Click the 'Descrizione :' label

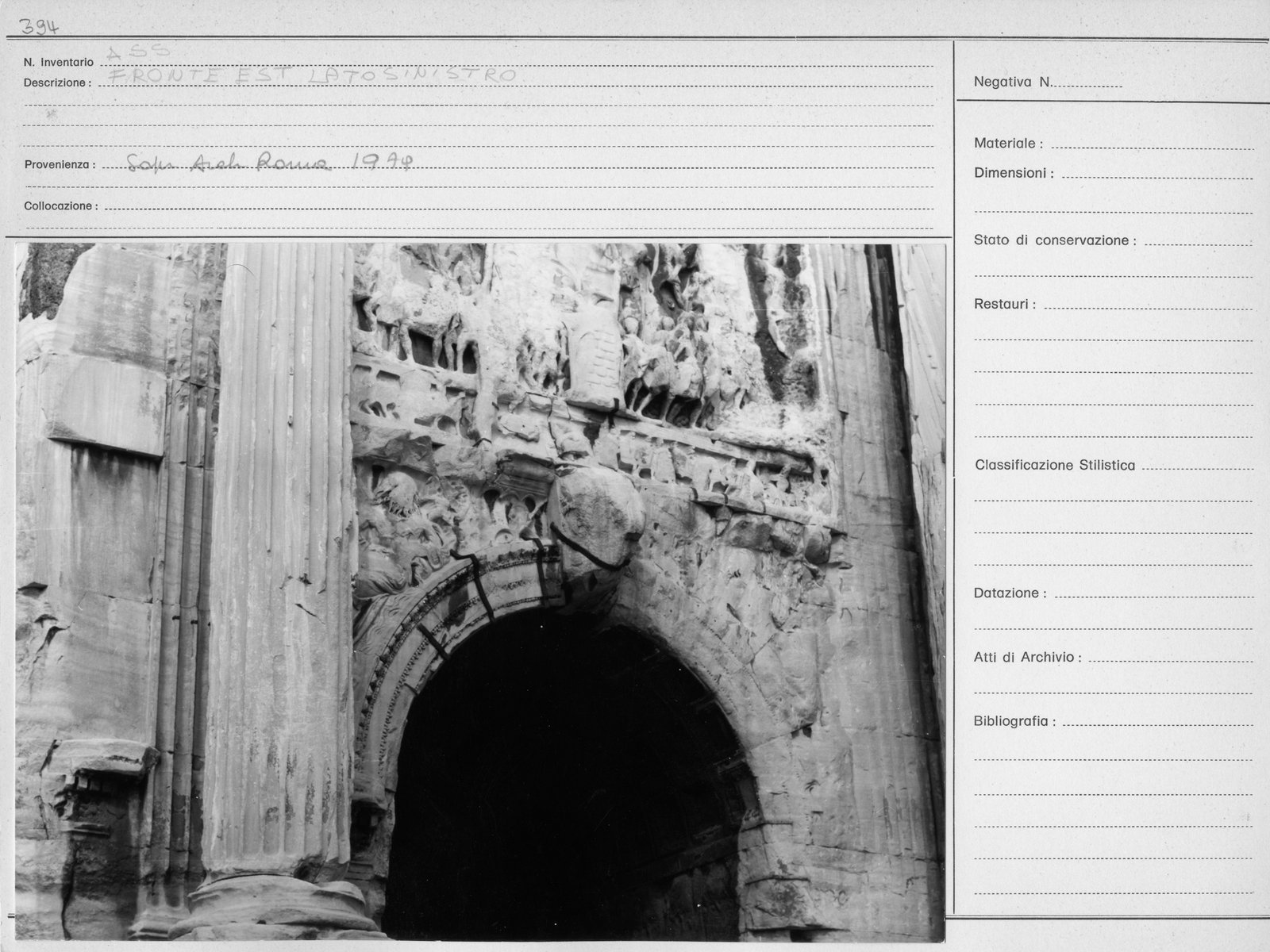(57, 83)
